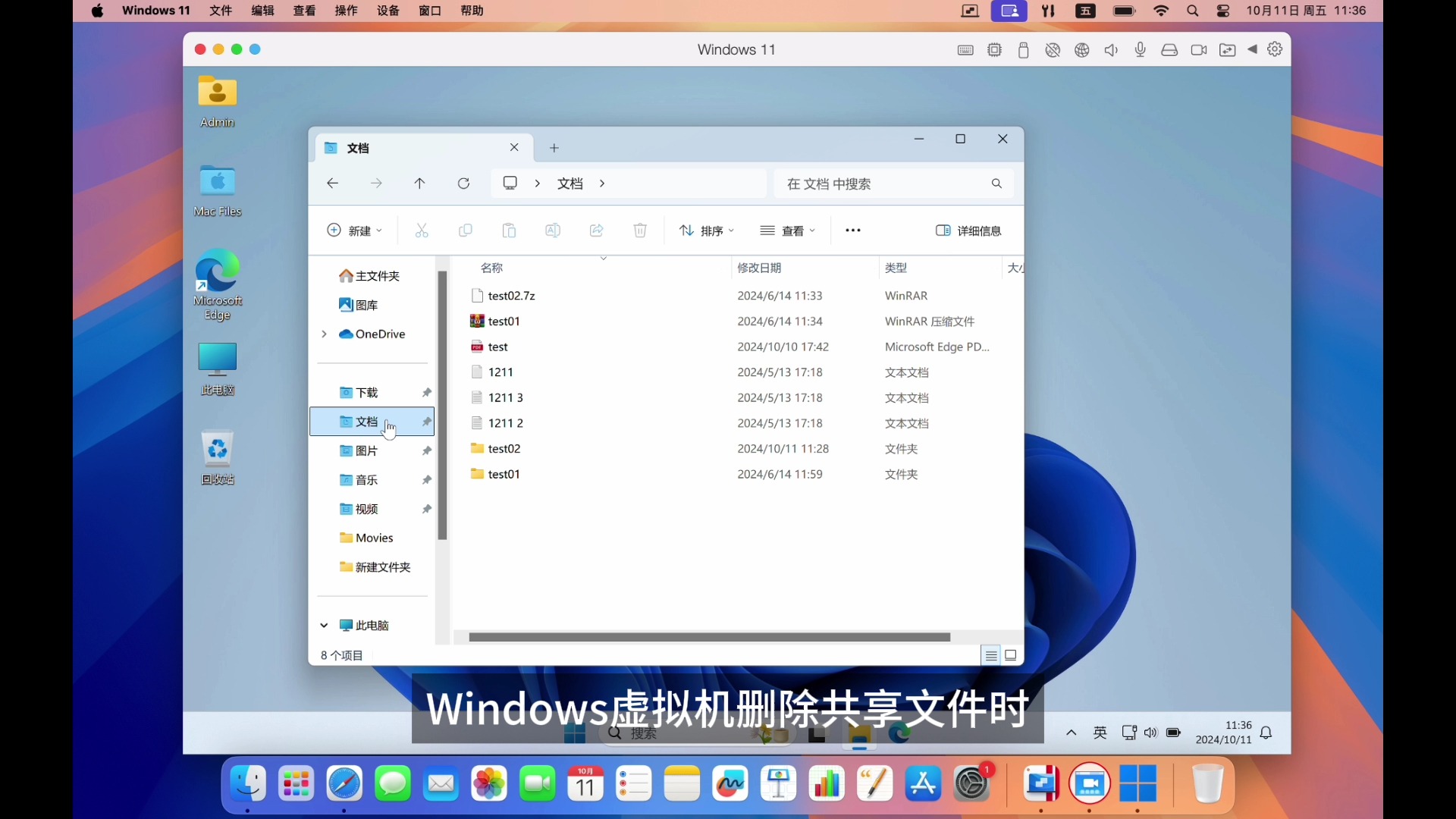
Task: Close the 文档 tab
Action: pyautogui.click(x=514, y=148)
